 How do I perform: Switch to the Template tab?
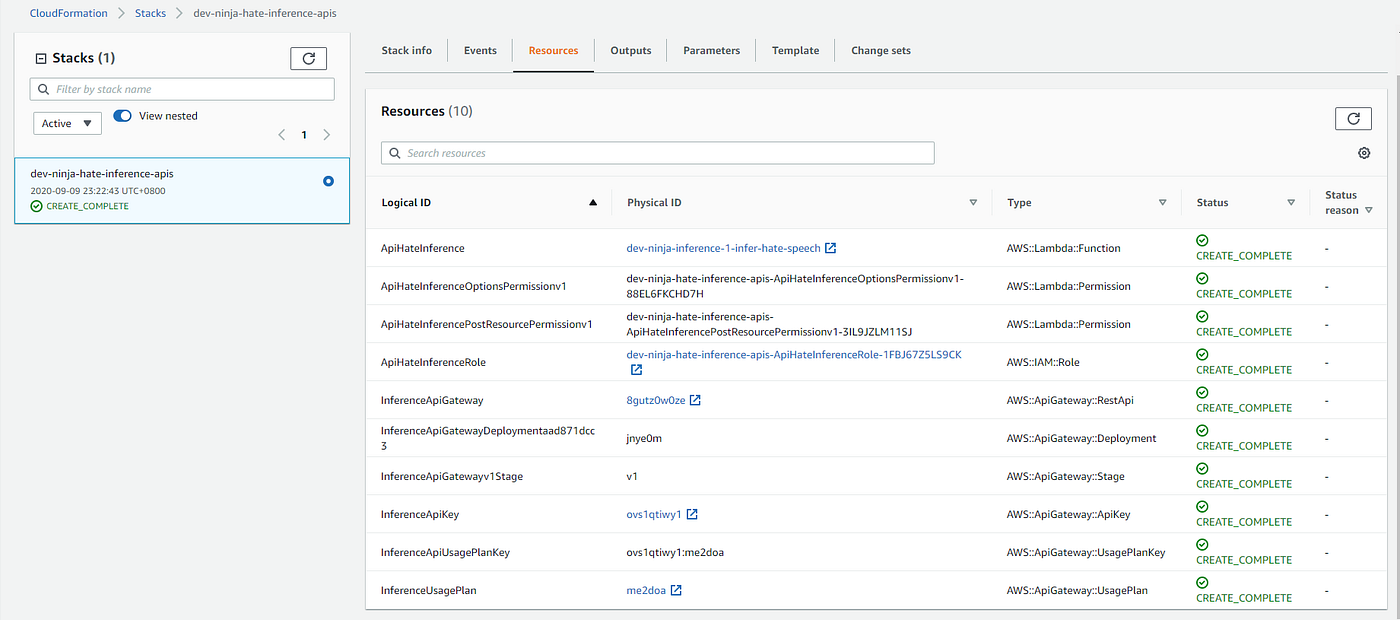(795, 50)
